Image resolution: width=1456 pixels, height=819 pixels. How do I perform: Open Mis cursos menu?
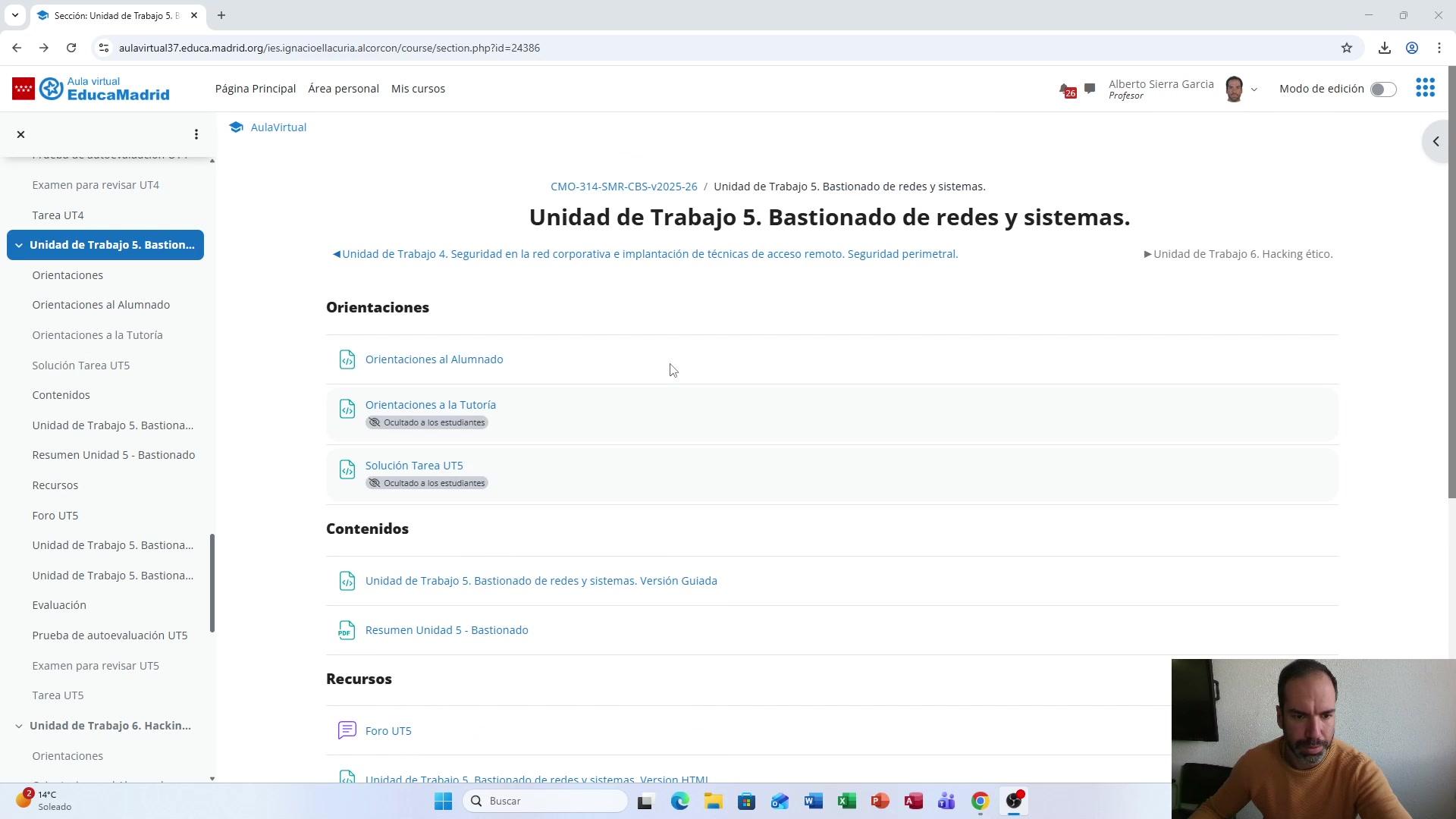pos(418,89)
